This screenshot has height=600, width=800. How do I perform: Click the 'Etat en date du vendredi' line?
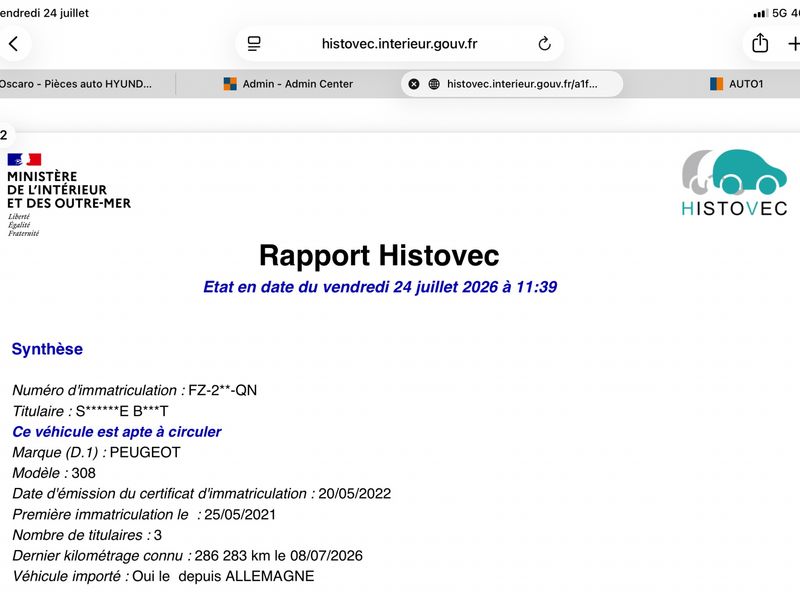coord(380,287)
